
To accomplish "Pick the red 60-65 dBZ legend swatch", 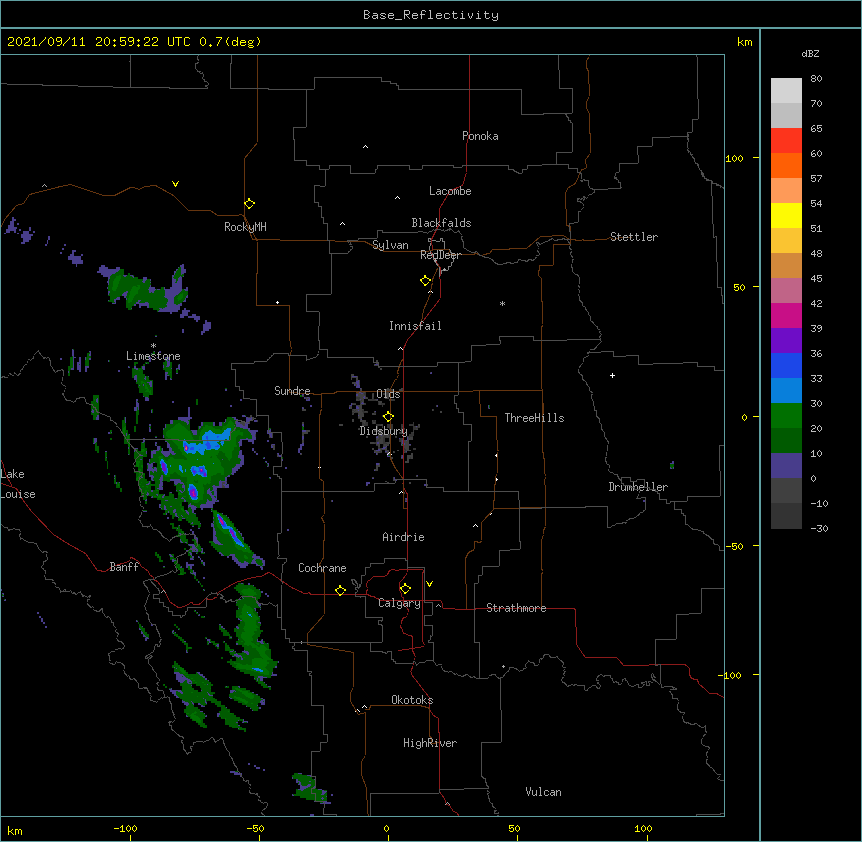I will click(x=786, y=141).
